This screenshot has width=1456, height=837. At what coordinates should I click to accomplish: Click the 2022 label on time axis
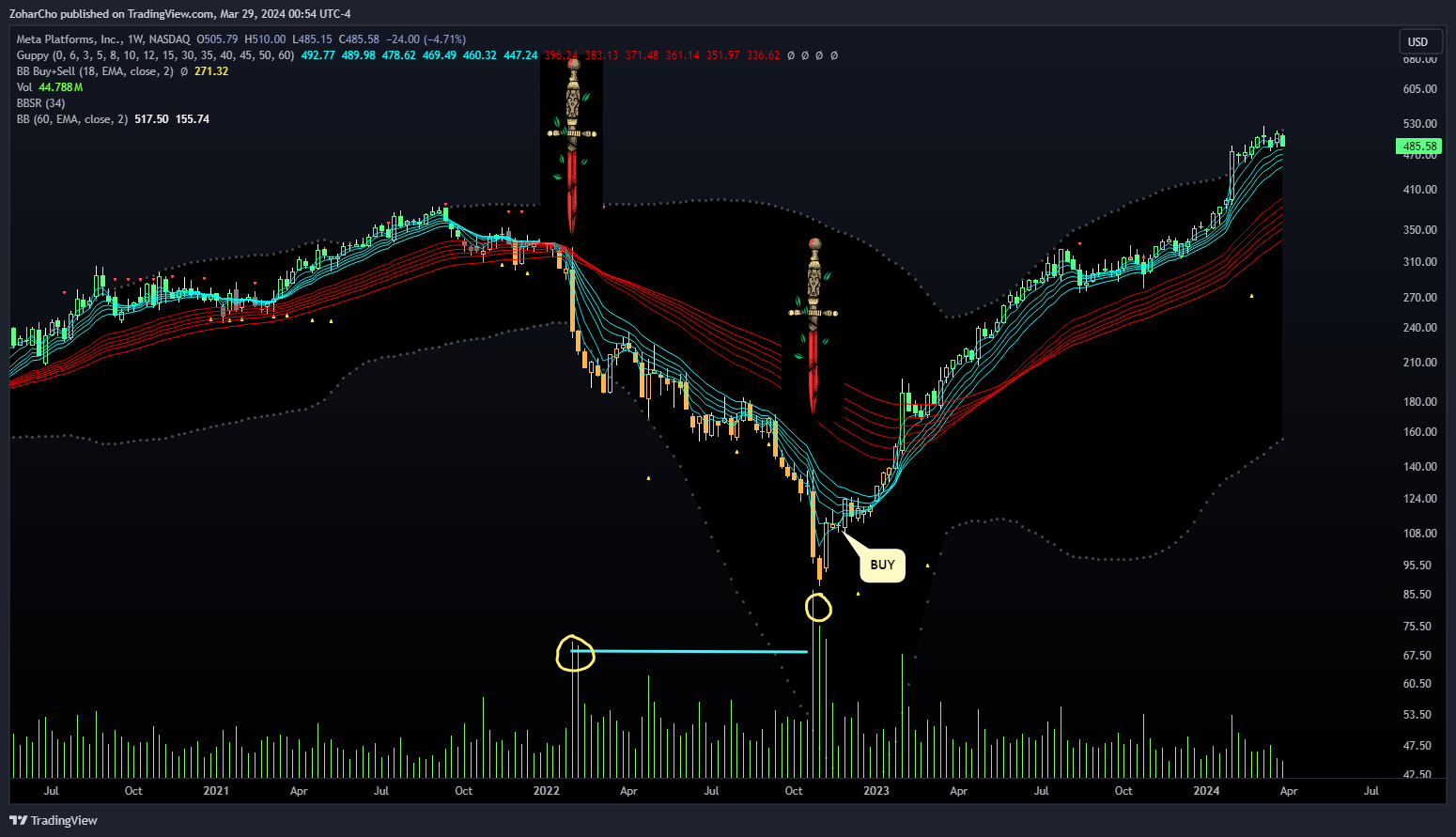(546, 791)
